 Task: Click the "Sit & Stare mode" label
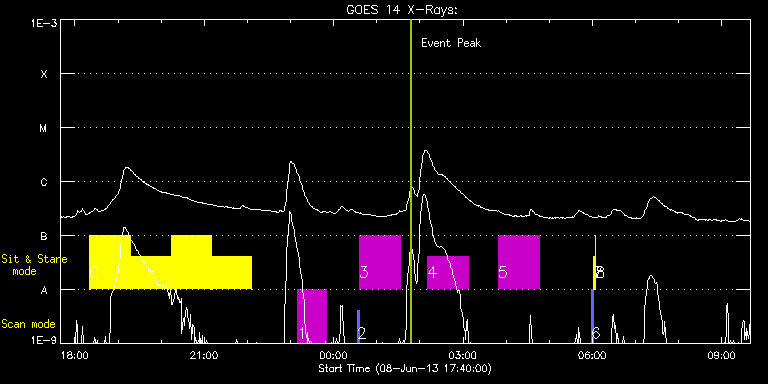click(x=34, y=264)
